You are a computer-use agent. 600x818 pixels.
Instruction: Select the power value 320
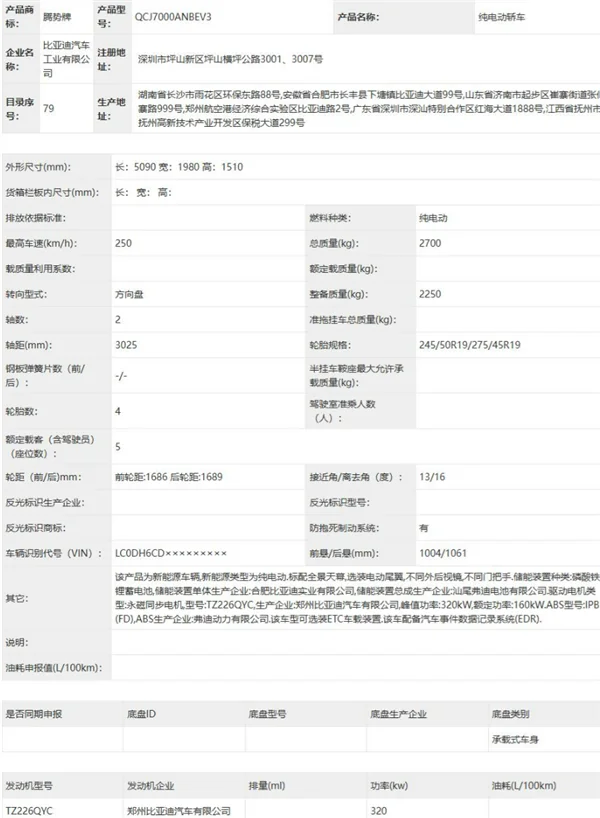tap(379, 811)
